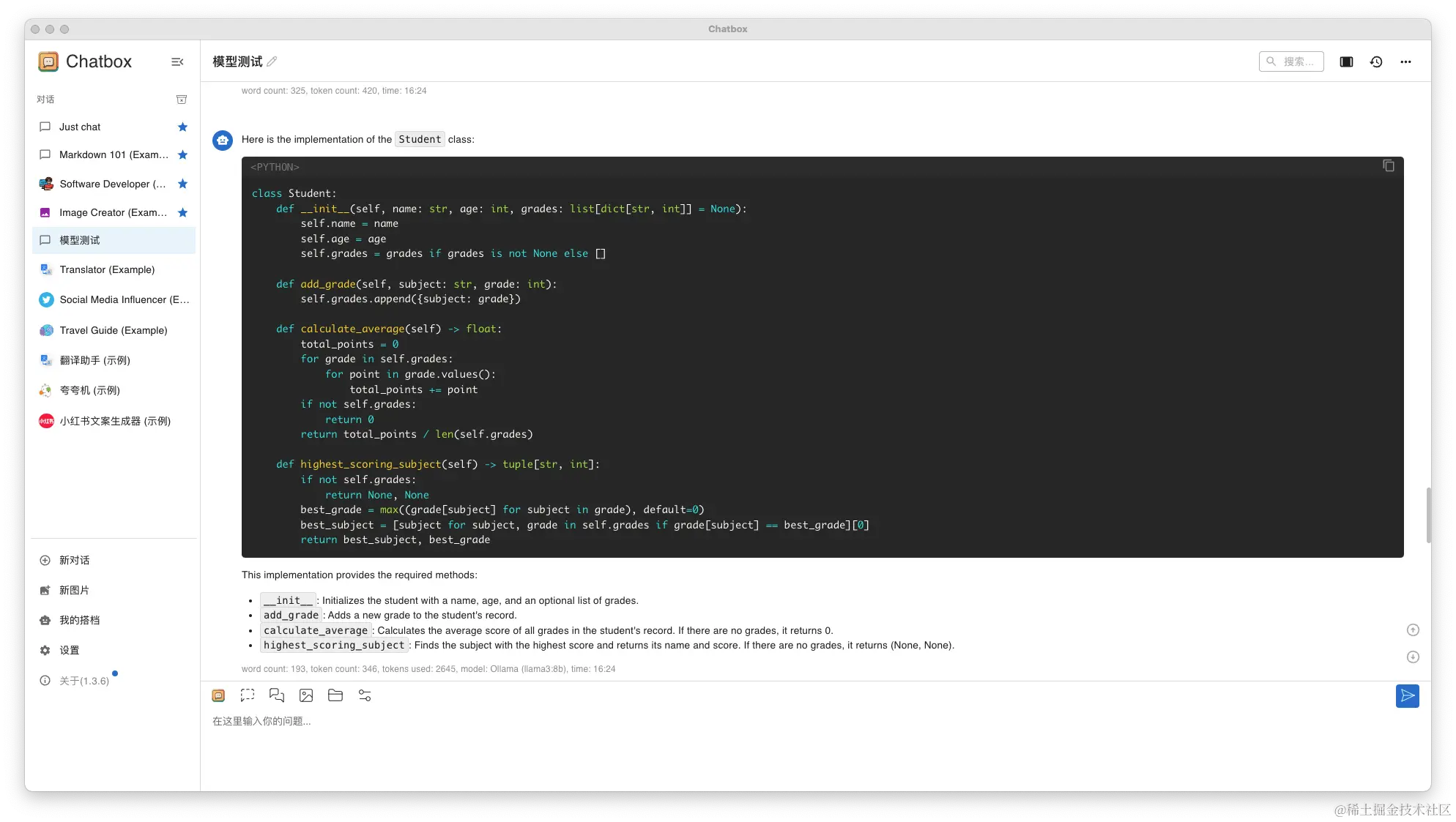Open the conversation settings sliders icon
Viewport: 1456px width, 822px height.
tap(365, 695)
